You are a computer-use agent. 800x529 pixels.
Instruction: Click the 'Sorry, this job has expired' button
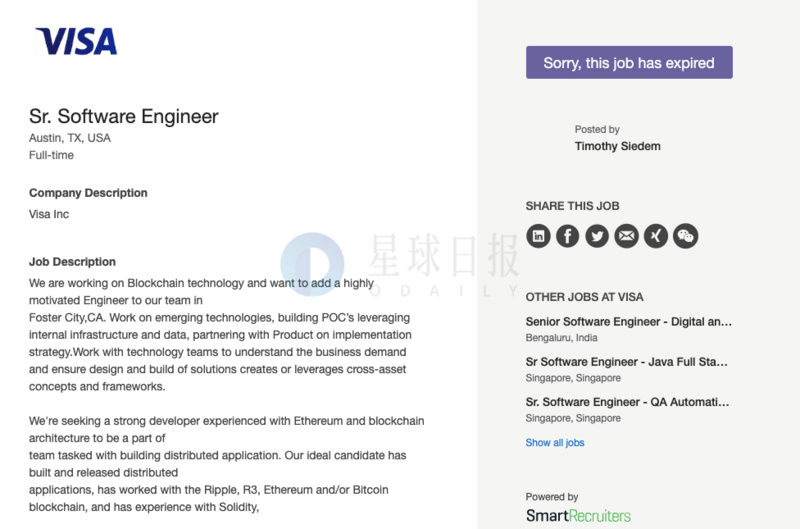point(629,62)
